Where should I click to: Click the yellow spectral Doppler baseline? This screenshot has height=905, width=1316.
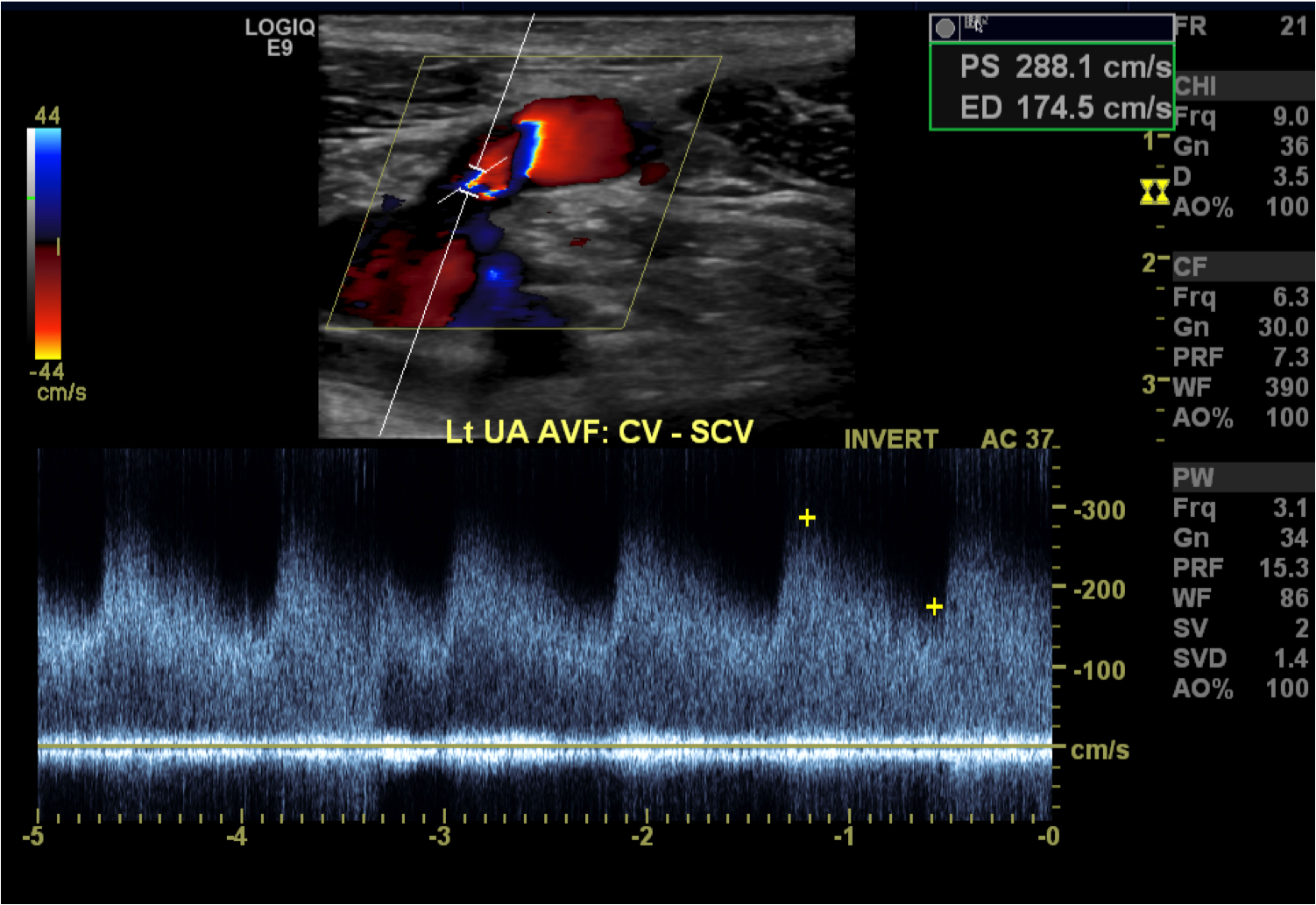(543, 746)
